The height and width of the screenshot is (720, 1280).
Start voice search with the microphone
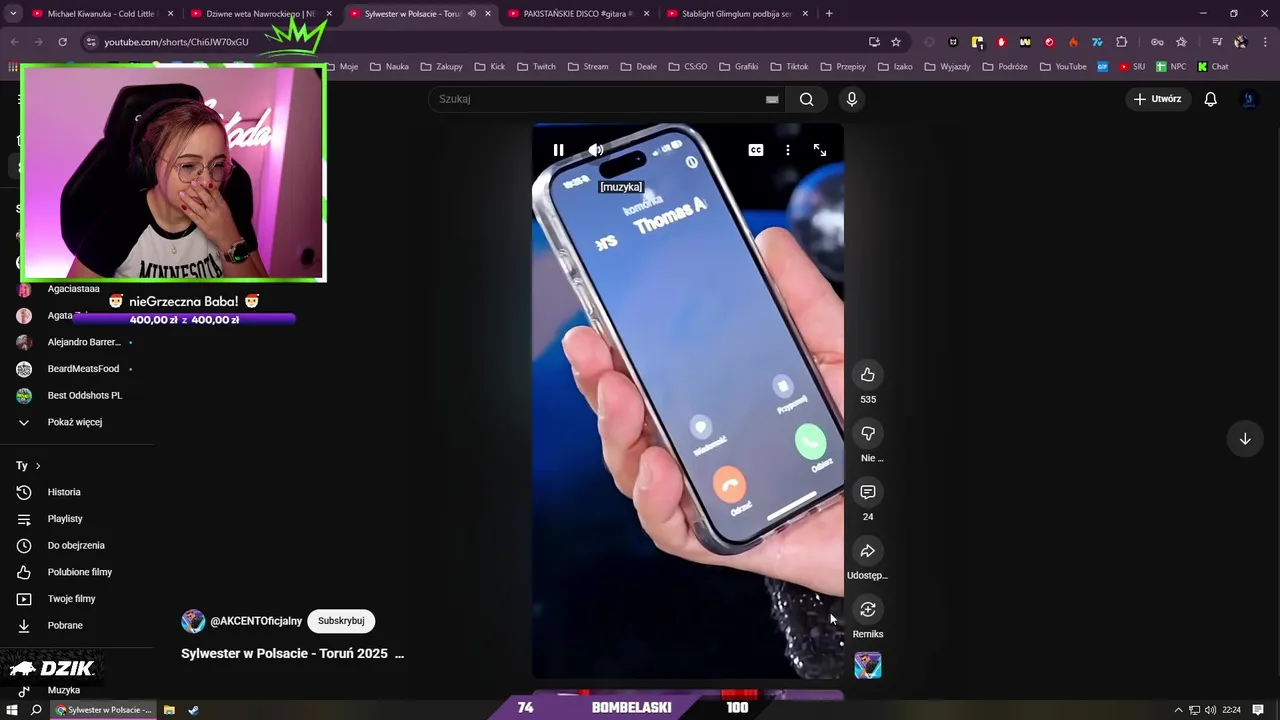[x=852, y=99]
